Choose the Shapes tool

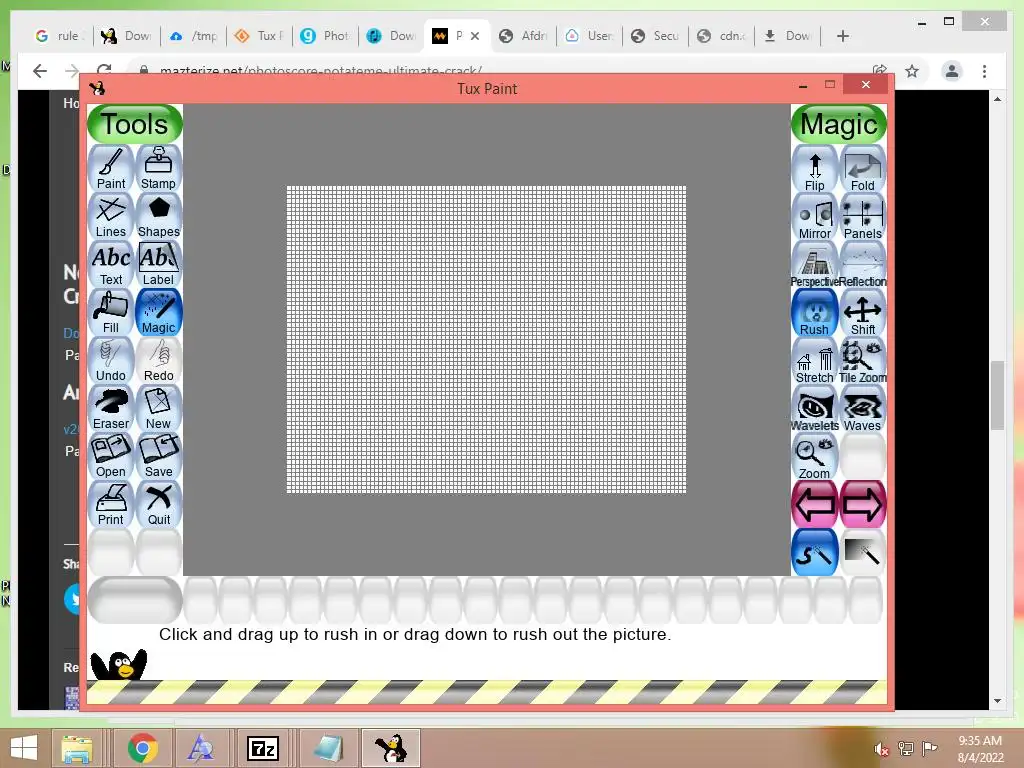(x=159, y=217)
